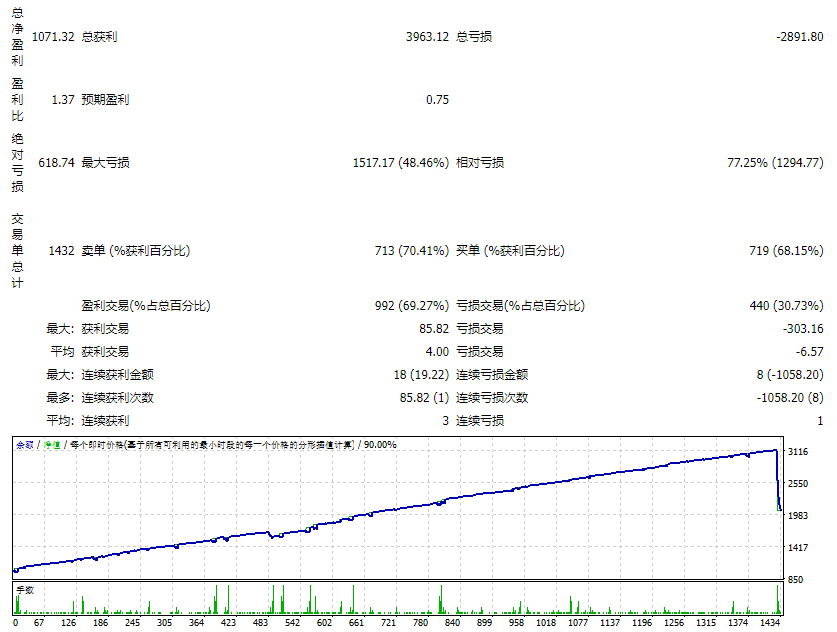Click the value 1517.17 (48.46%)
Screen dimensions: 837x632
click(401, 163)
